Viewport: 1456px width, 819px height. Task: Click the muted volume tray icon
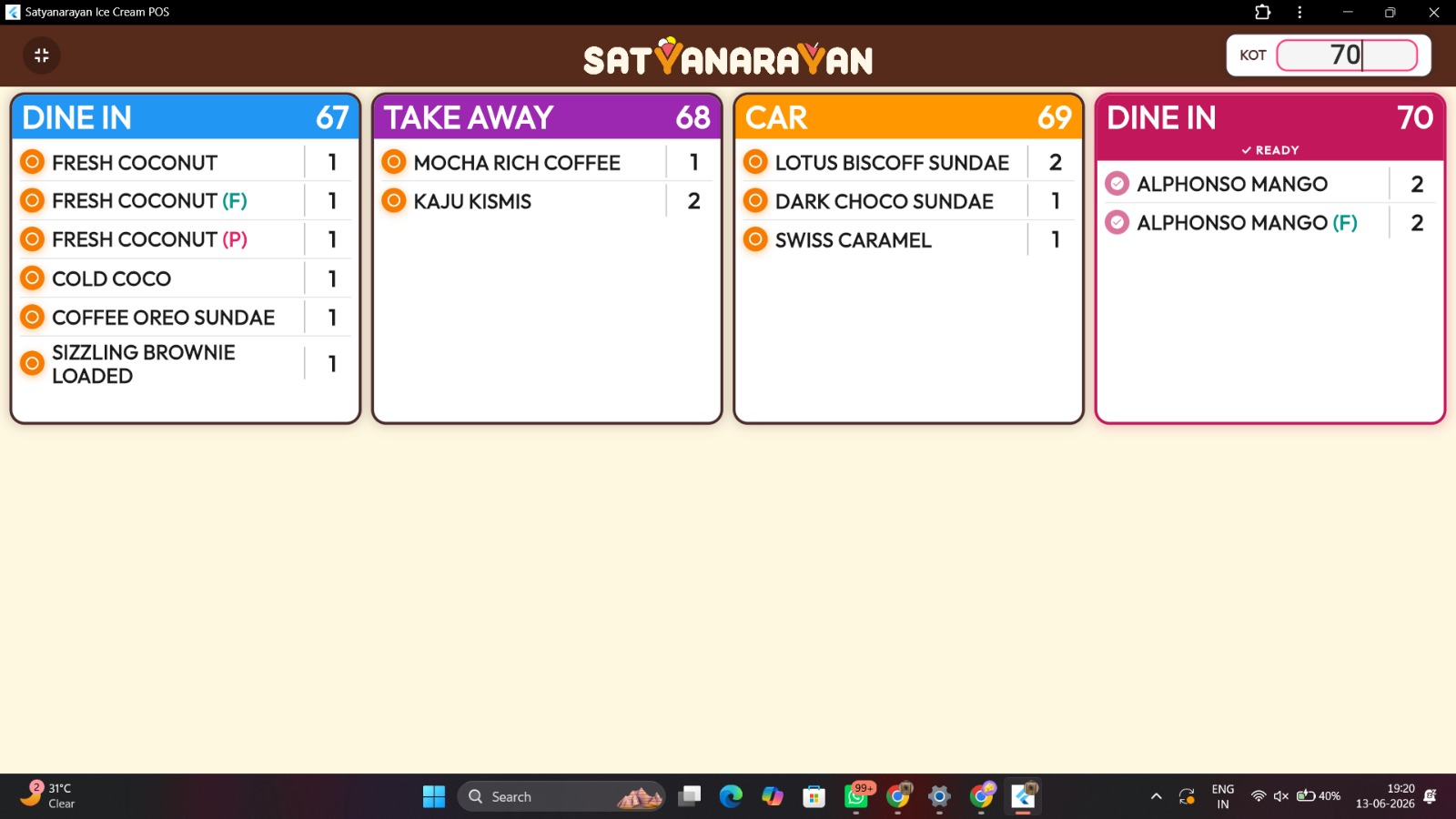(1281, 796)
